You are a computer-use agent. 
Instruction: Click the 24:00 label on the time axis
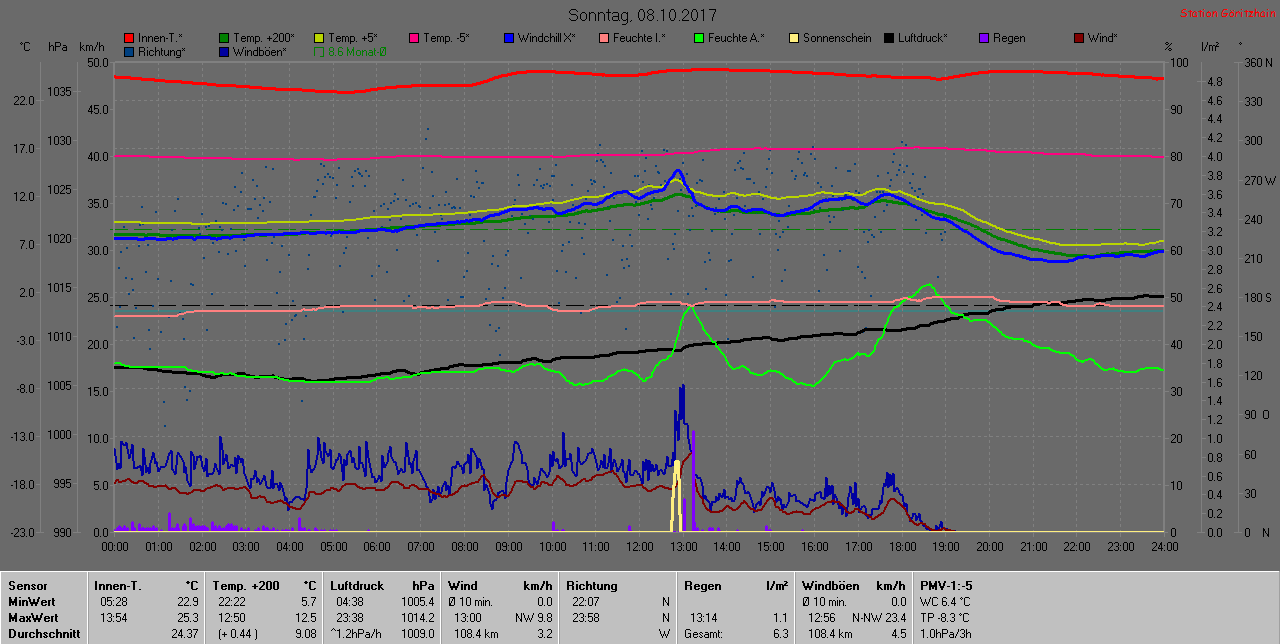coord(1163,546)
